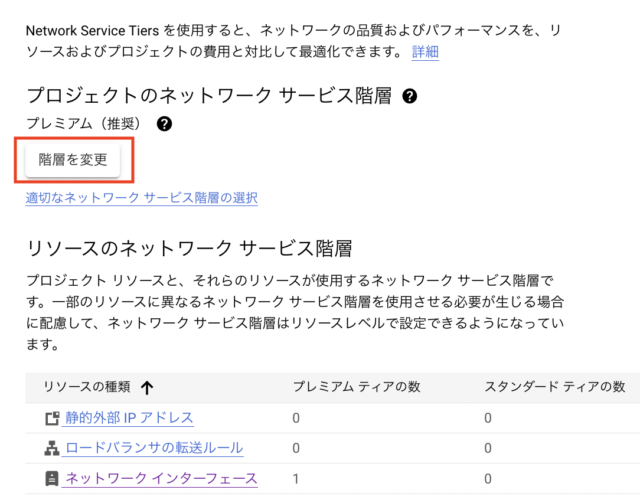Select premium count in ネットワーク インターフェース row
The width and height of the screenshot is (640, 503).
pyautogui.click(x=296, y=479)
